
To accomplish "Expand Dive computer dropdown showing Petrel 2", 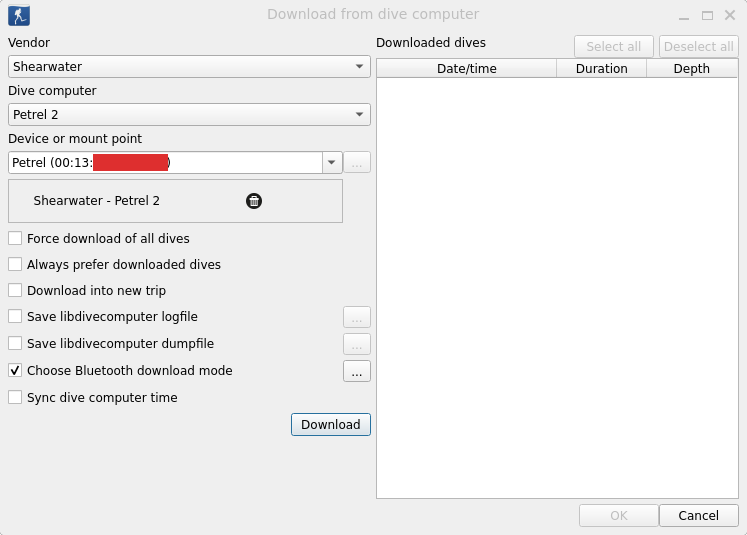I will [189, 115].
